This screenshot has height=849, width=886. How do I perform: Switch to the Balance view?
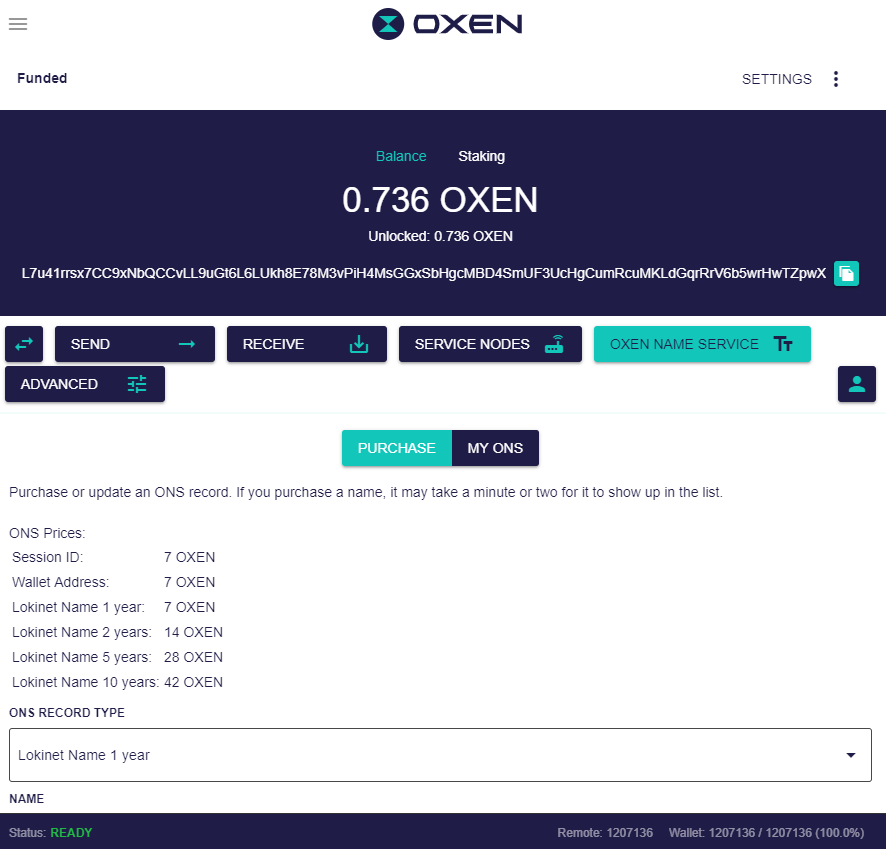pyautogui.click(x=401, y=156)
